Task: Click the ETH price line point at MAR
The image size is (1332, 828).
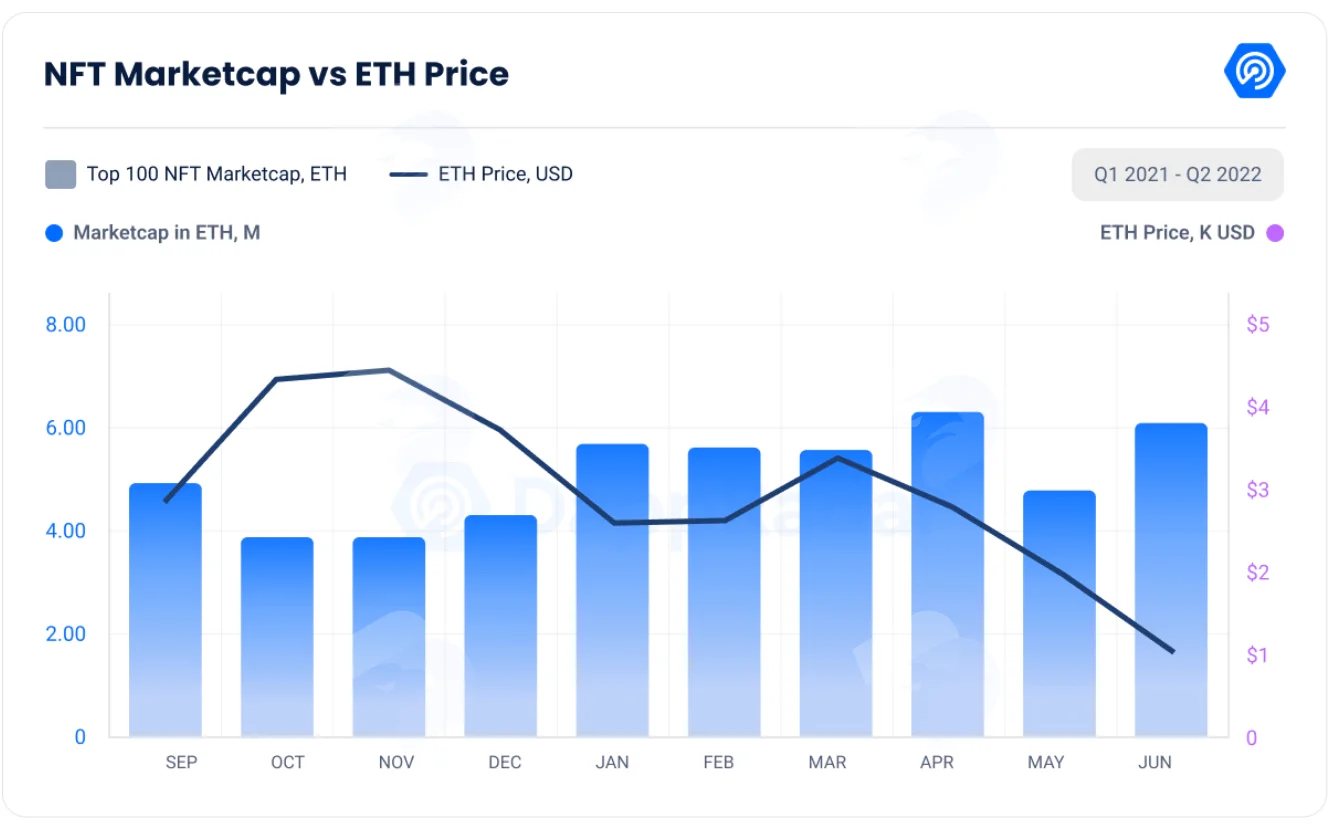Action: (837, 458)
